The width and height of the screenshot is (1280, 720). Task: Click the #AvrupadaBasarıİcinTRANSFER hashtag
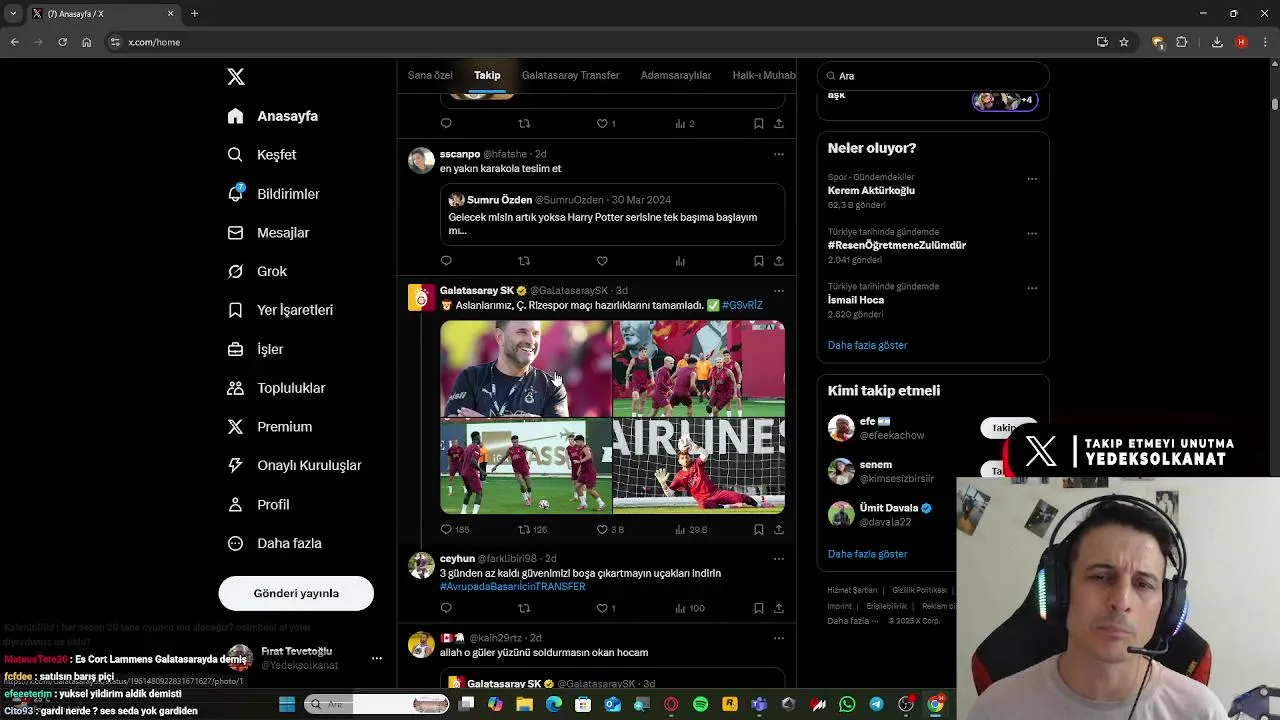512,586
